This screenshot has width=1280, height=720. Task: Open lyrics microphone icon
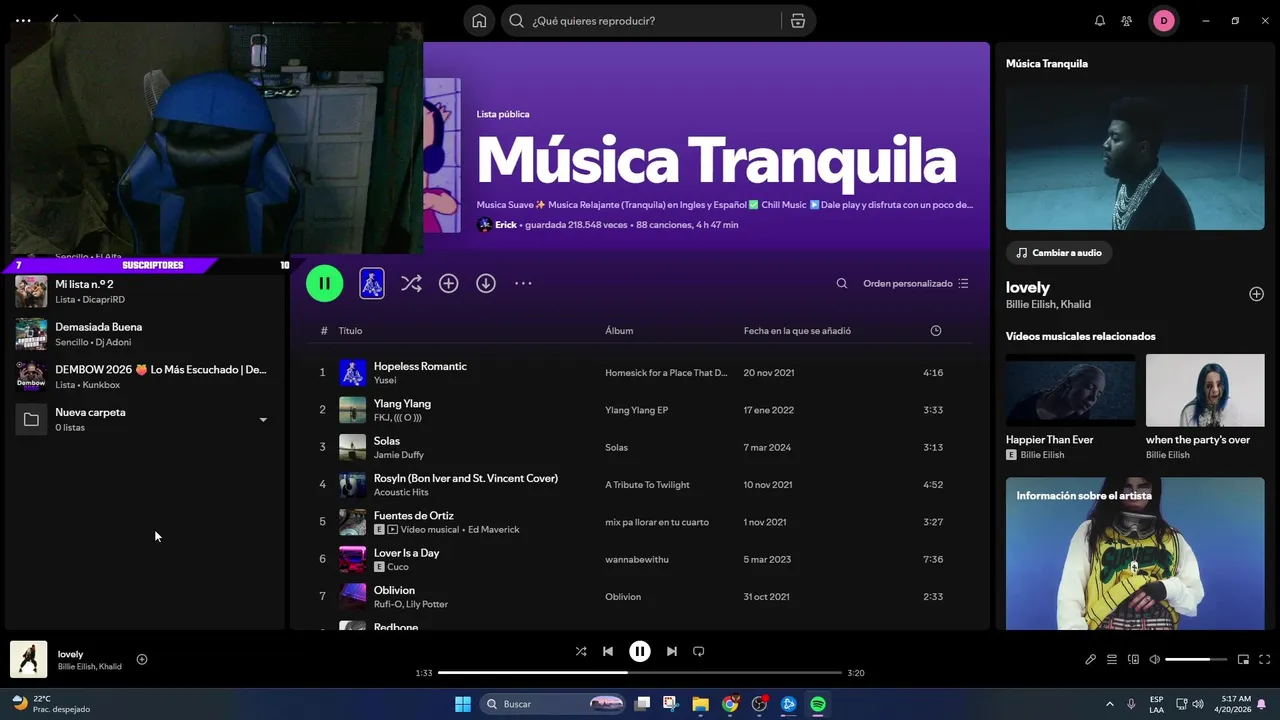pyautogui.click(x=1091, y=659)
